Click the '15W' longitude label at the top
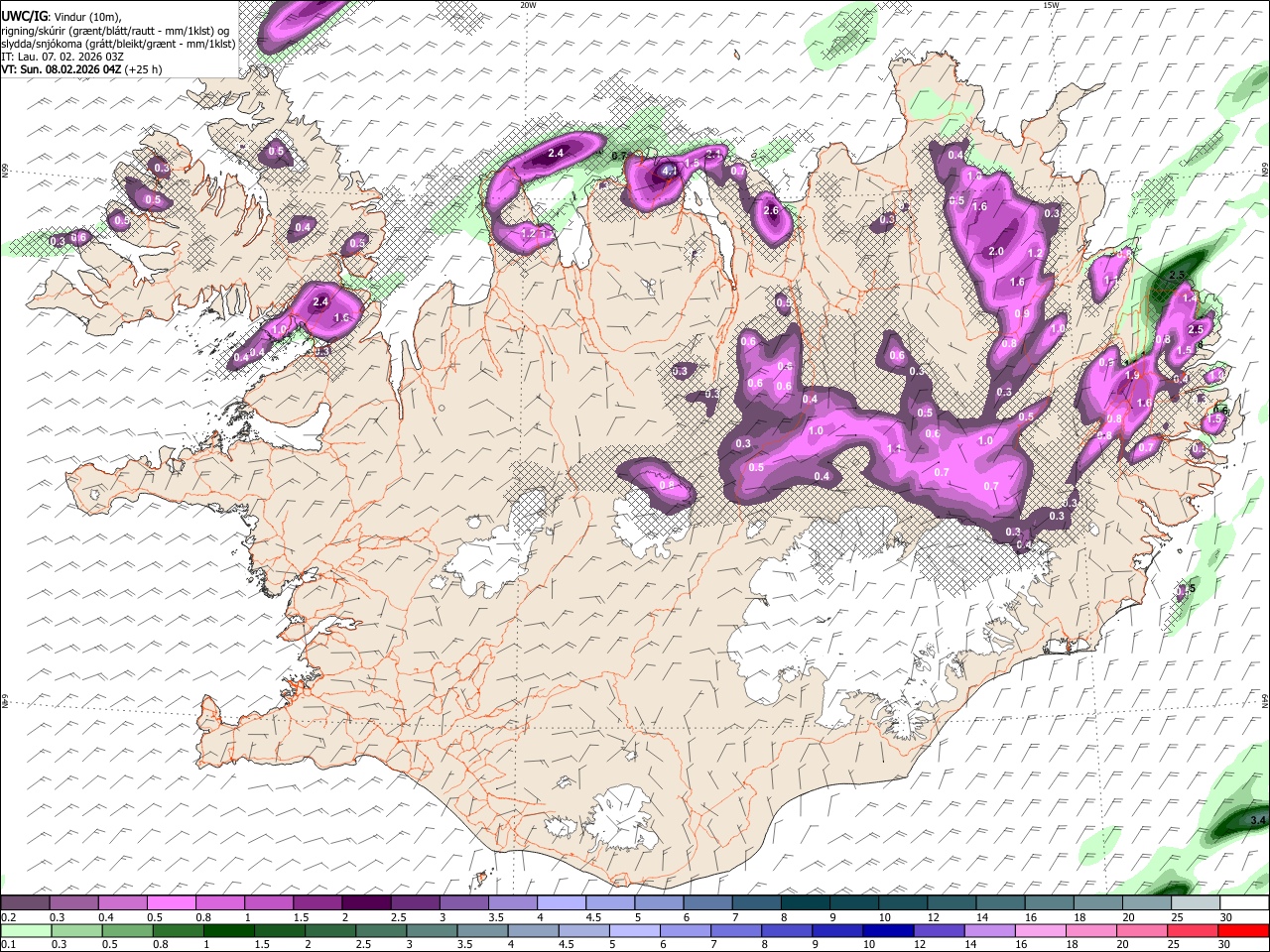Image resolution: width=1270 pixels, height=952 pixels. [x=1051, y=5]
